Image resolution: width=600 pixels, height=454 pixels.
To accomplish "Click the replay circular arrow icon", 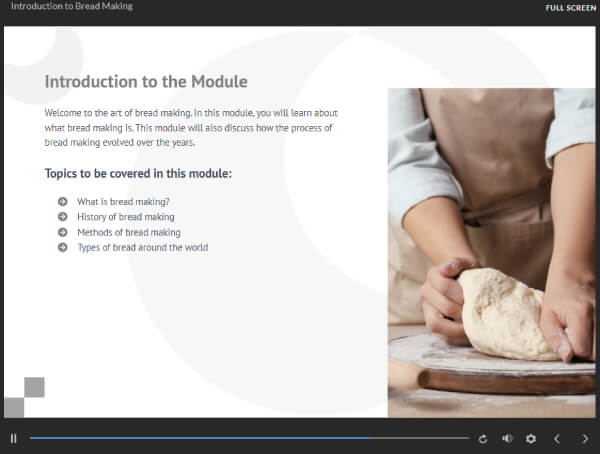I will click(x=483, y=439).
